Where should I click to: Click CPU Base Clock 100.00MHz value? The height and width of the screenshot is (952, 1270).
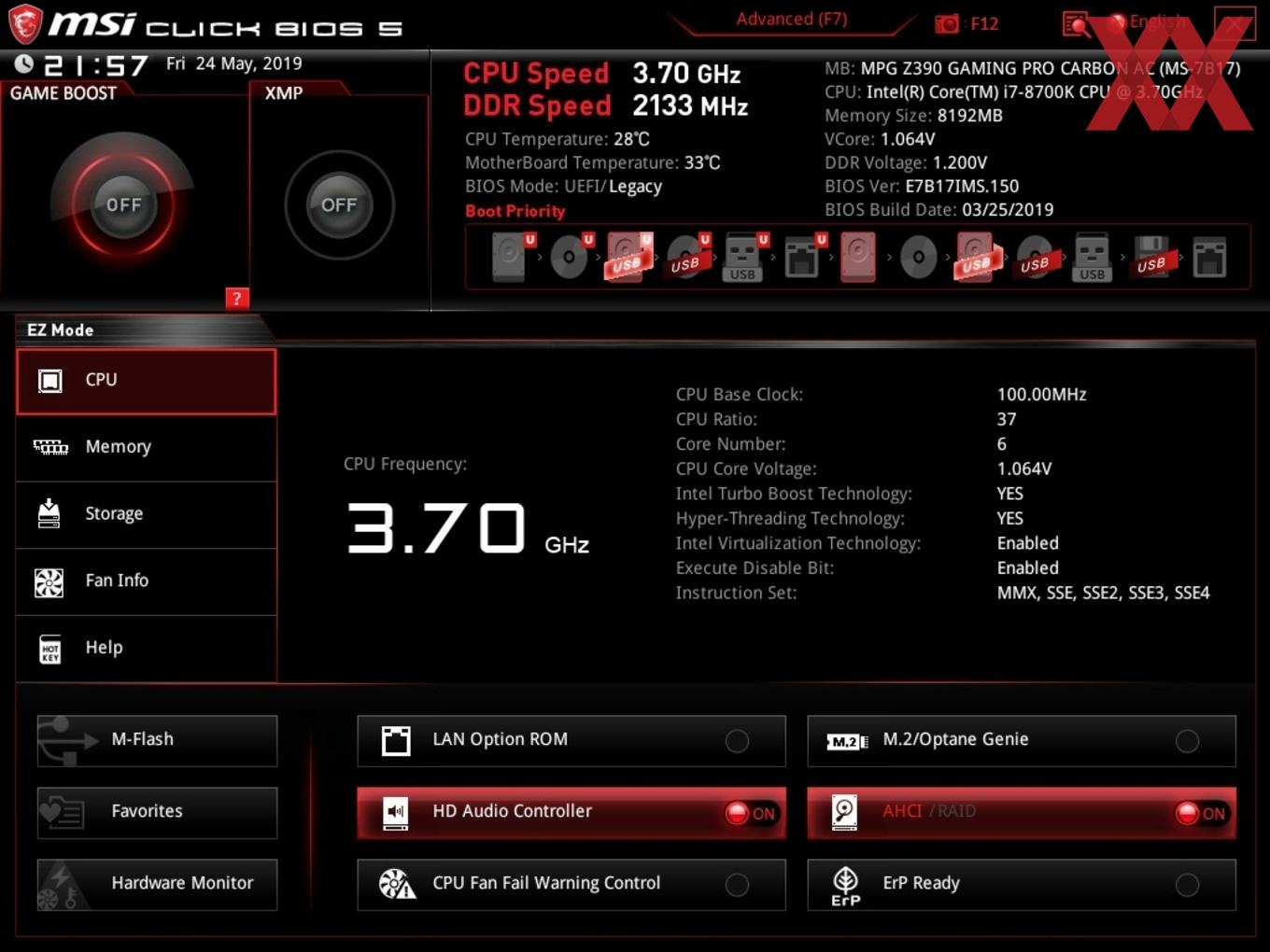tap(1042, 395)
